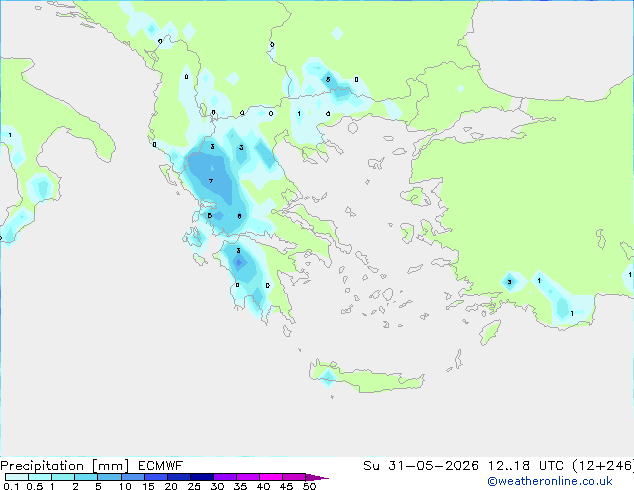
Task: Click the 0.1–0.5 mm legend color swatch
Action: [17, 477]
